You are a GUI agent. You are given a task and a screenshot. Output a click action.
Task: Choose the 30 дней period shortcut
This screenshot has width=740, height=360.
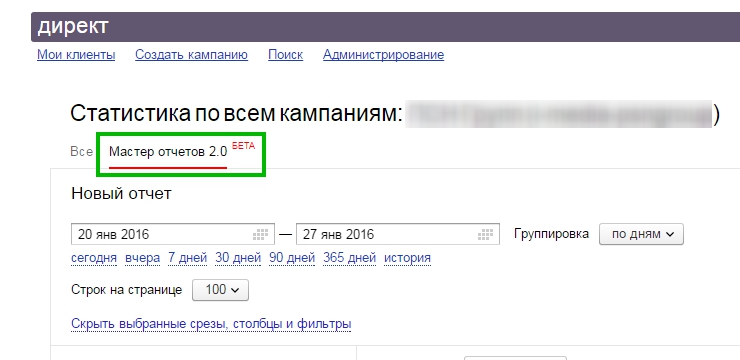[238, 258]
